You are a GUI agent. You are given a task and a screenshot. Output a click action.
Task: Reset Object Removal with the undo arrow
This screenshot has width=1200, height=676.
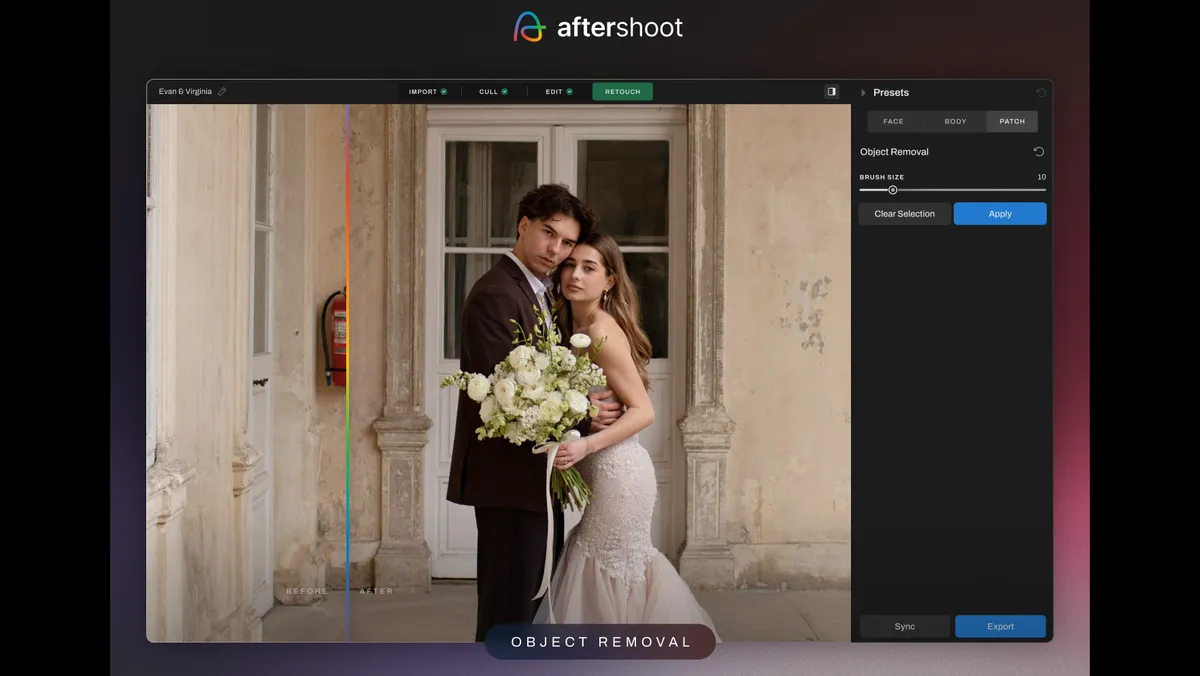(1038, 152)
